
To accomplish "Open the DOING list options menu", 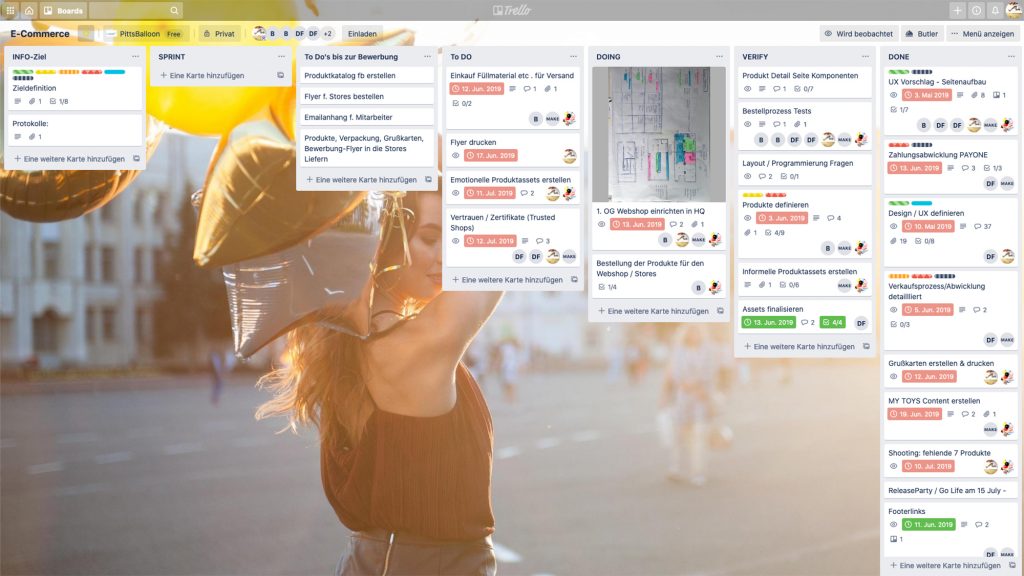I will 718,57.
